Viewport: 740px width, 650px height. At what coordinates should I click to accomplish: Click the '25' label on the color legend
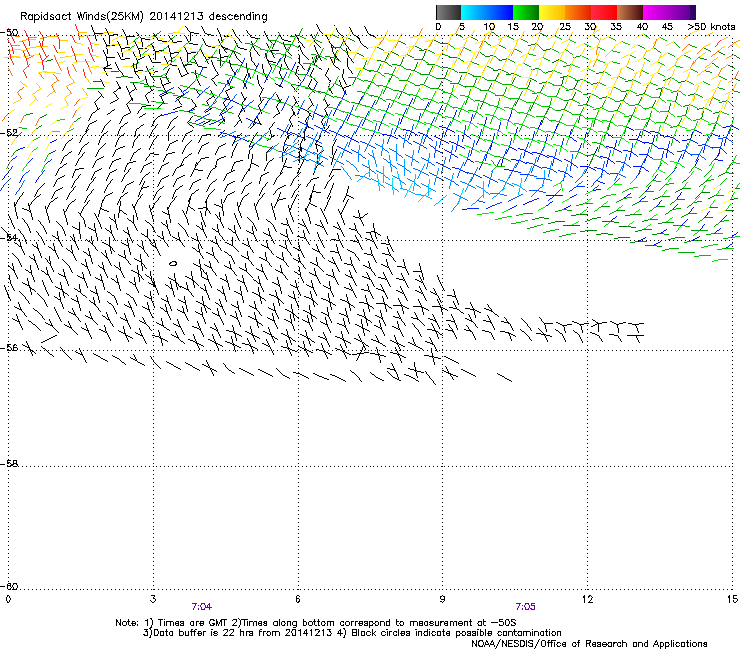pos(564,27)
